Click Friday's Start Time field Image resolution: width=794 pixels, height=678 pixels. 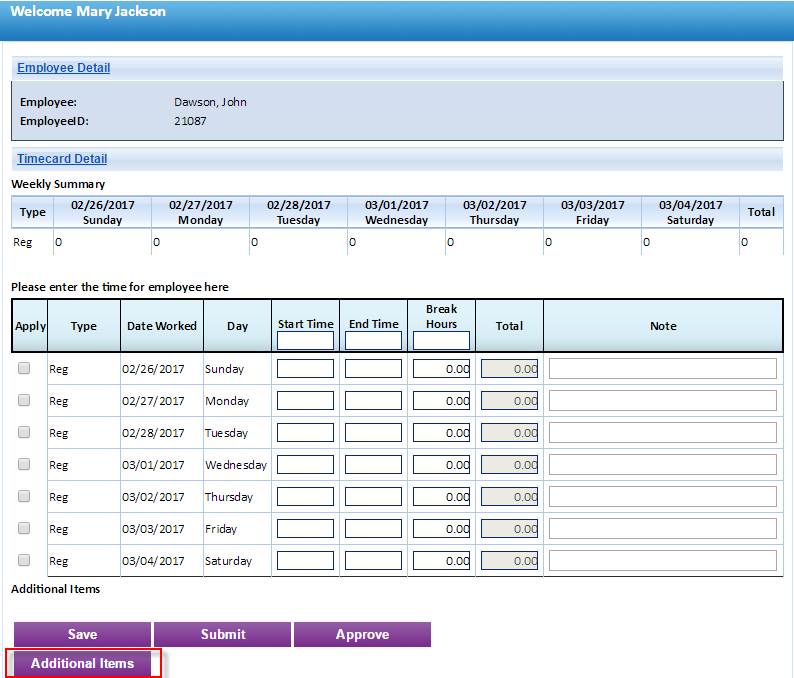point(305,529)
